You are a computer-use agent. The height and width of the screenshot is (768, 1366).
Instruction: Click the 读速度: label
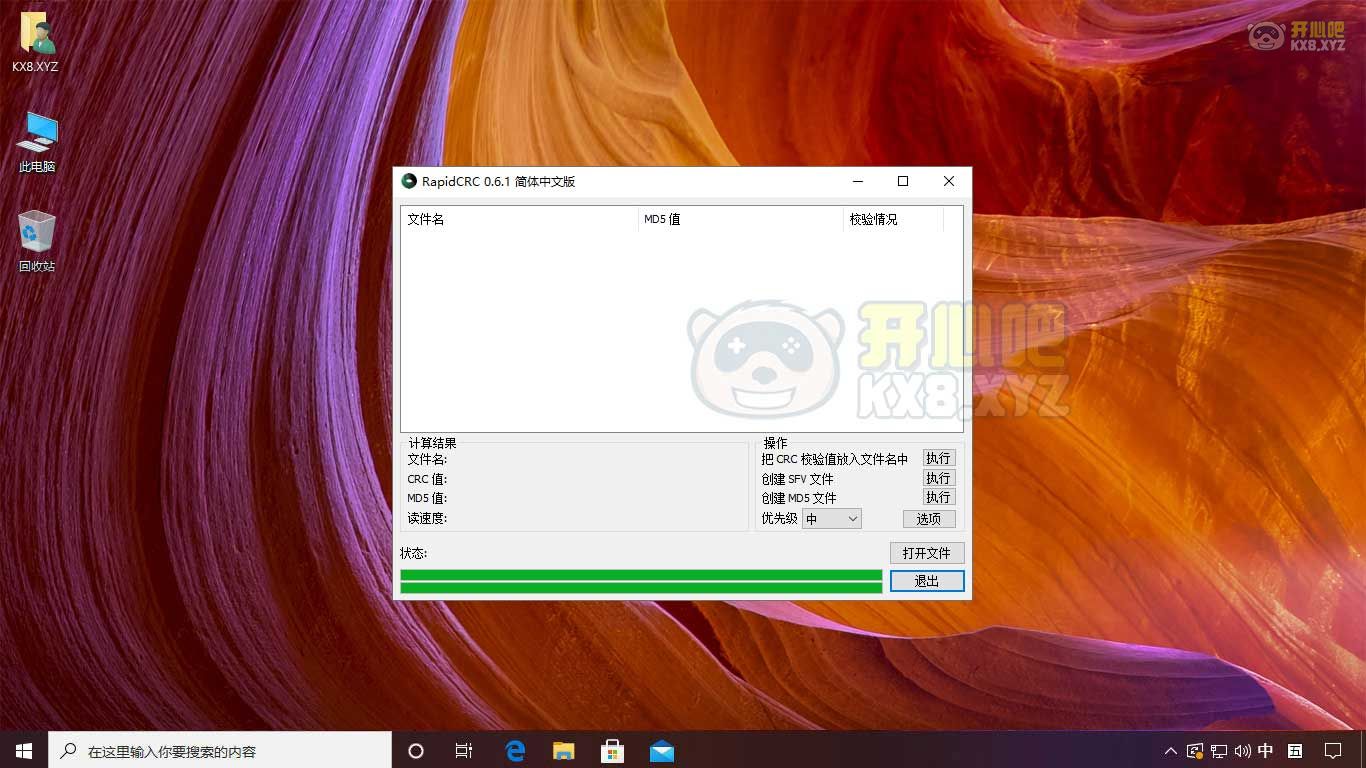point(427,518)
